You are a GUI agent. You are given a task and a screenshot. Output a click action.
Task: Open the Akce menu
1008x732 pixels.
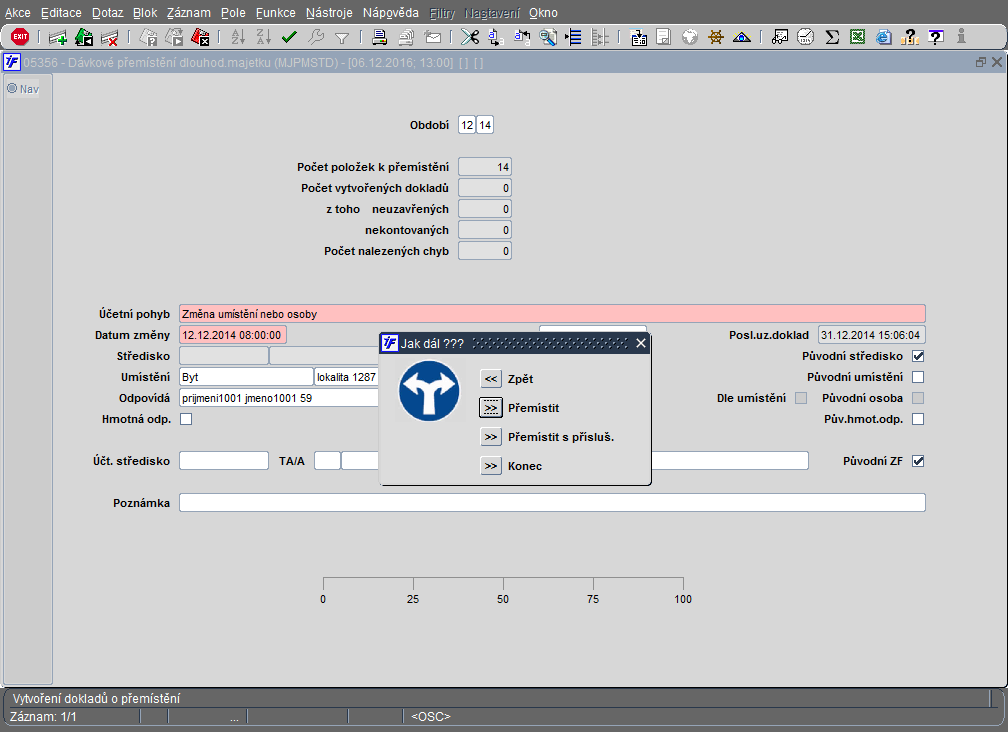click(17, 13)
